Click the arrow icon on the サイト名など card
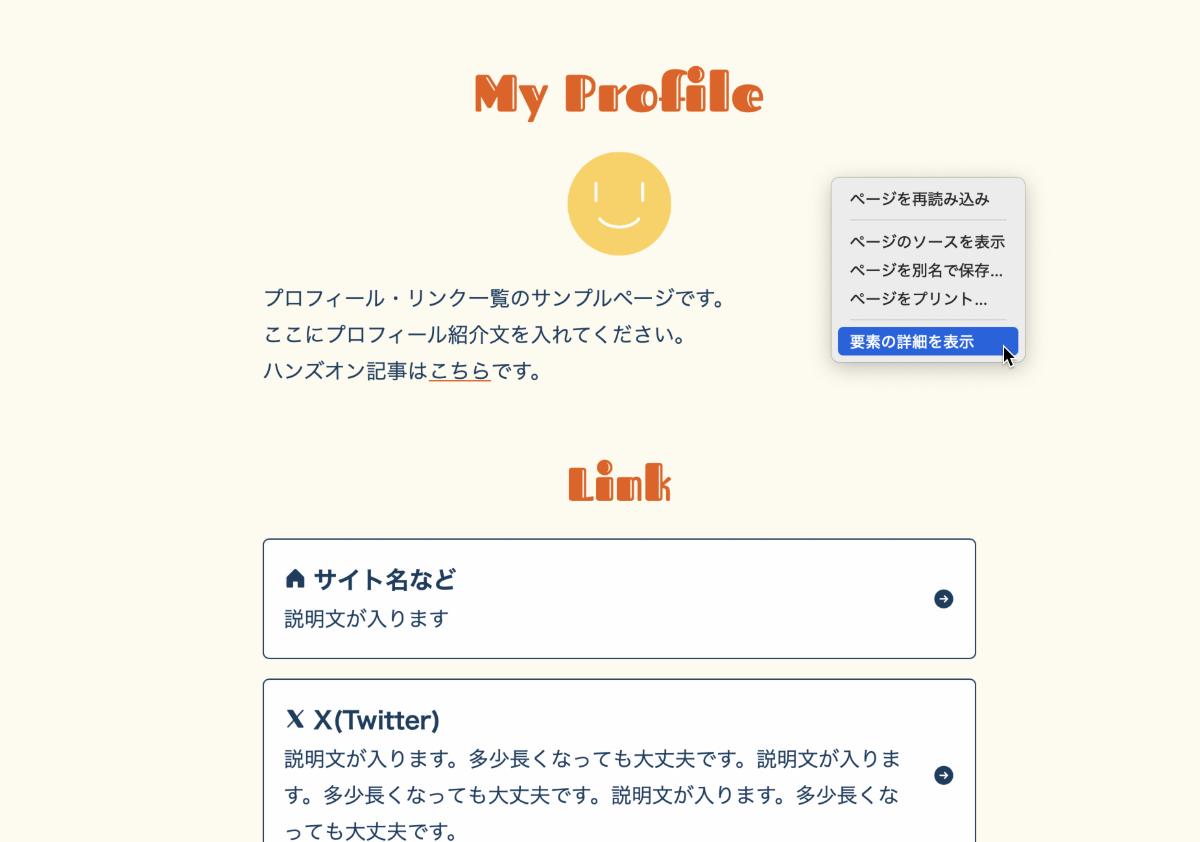The height and width of the screenshot is (842, 1200). click(x=942, y=598)
